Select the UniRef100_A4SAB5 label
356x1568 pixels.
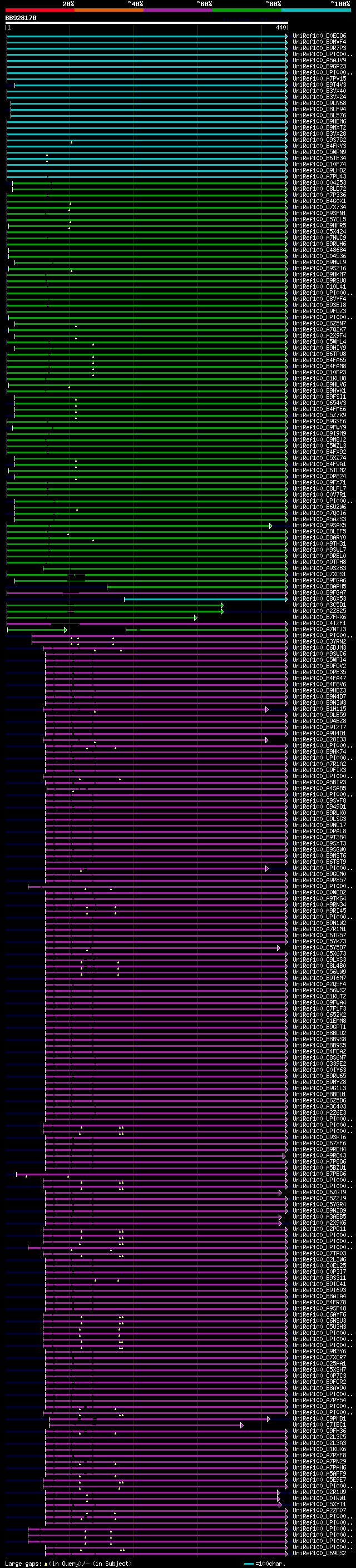coord(319,788)
